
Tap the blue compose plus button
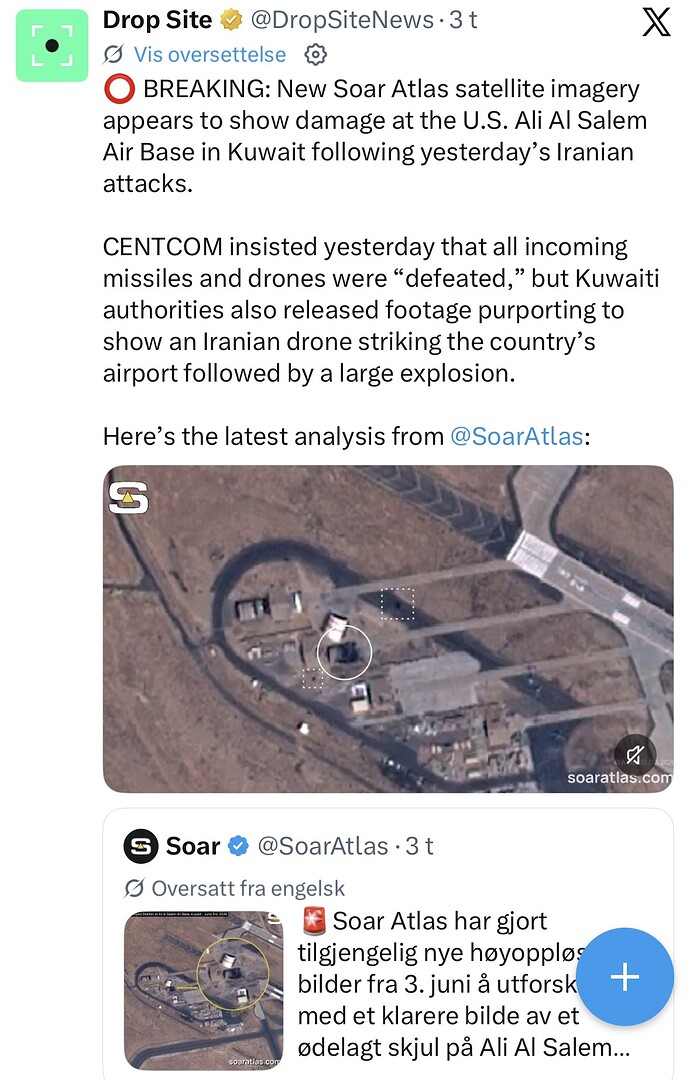coord(625,977)
